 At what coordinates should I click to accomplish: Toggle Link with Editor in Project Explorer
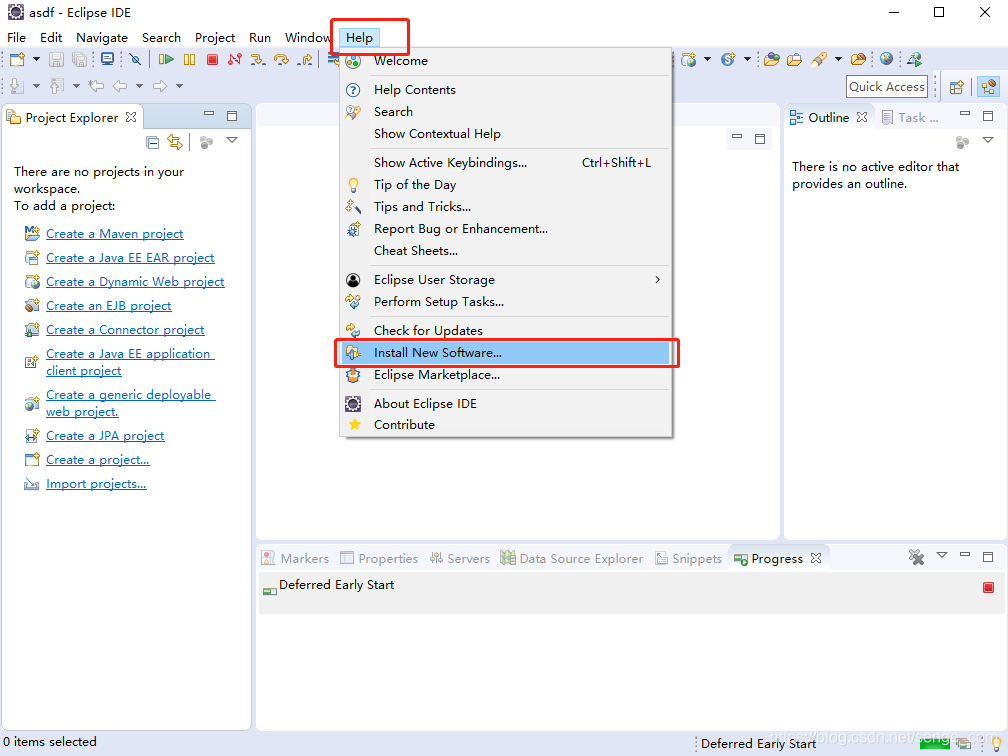point(175,141)
